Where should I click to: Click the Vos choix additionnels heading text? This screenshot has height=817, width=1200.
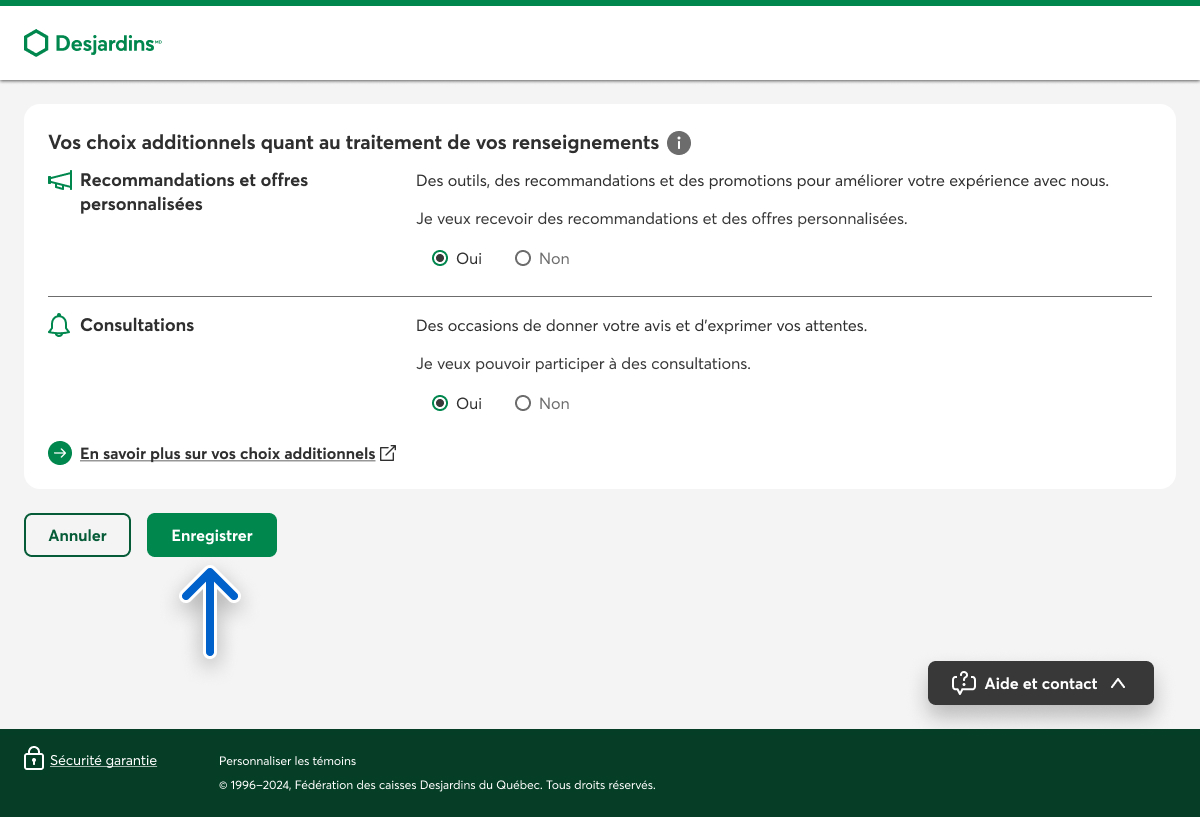[353, 143]
